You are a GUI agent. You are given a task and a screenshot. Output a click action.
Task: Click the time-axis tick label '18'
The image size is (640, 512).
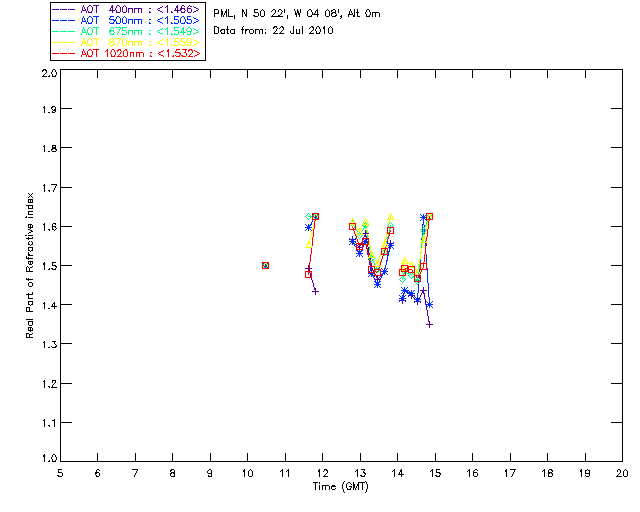(548, 473)
